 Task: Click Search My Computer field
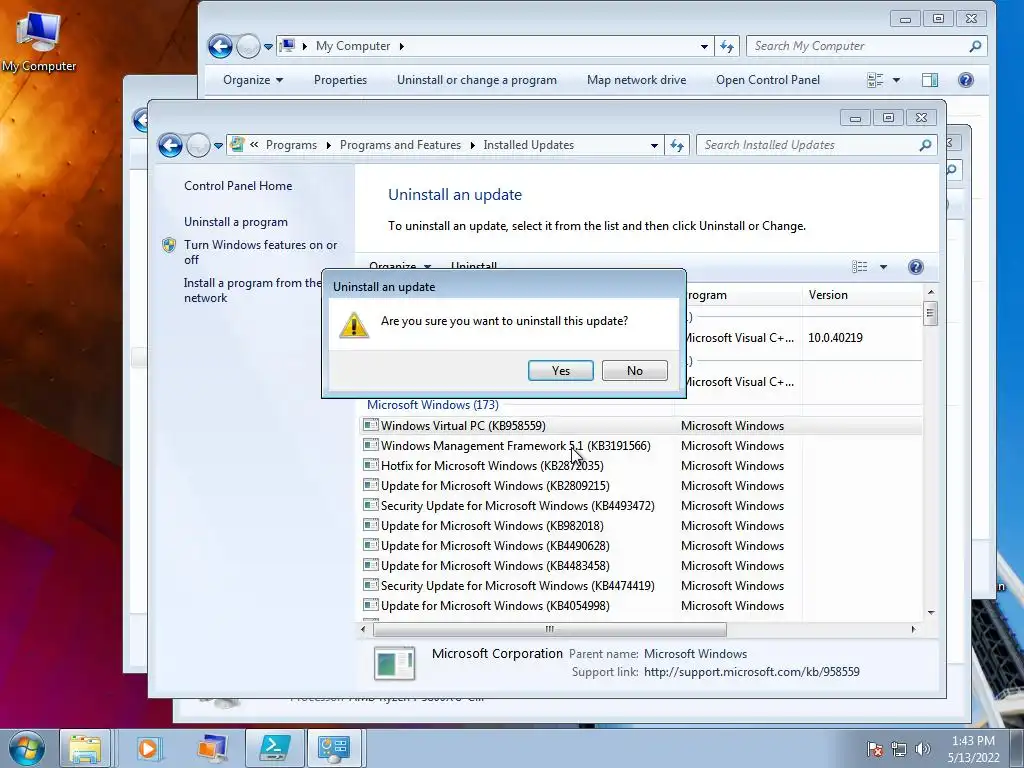[x=866, y=46]
